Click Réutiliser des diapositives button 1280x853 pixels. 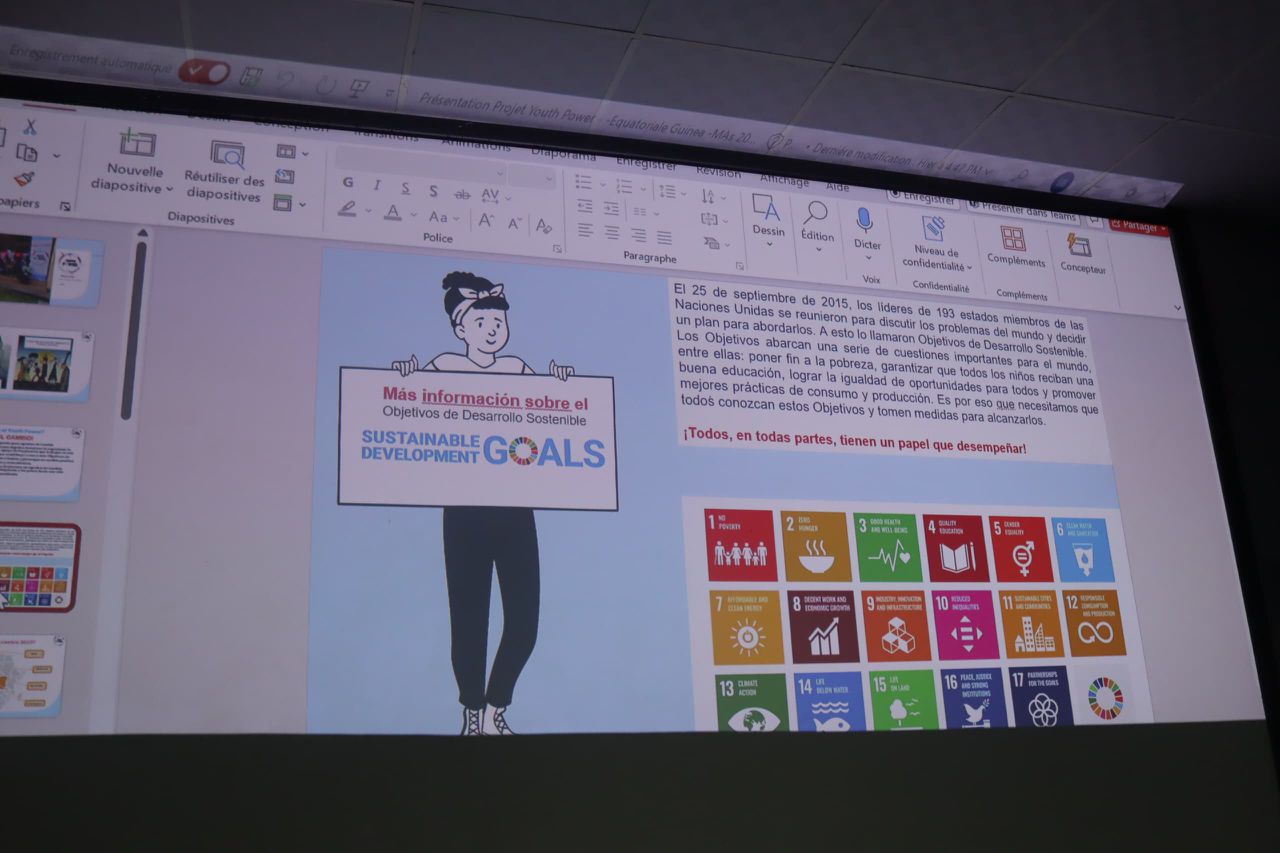(x=226, y=171)
